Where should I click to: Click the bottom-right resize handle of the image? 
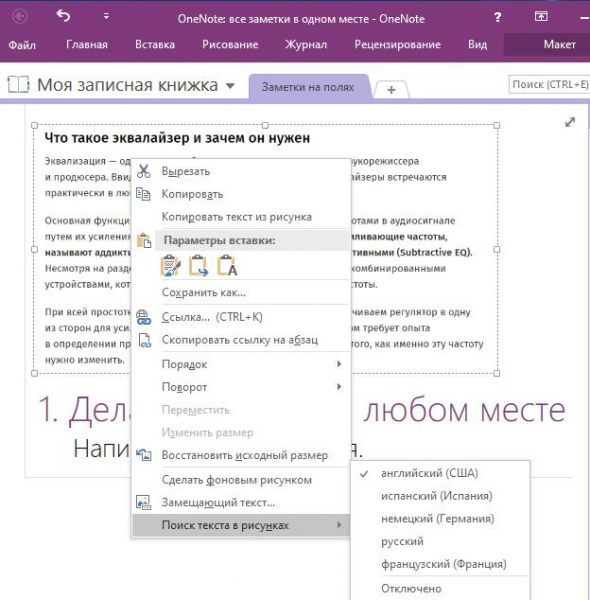497,373
